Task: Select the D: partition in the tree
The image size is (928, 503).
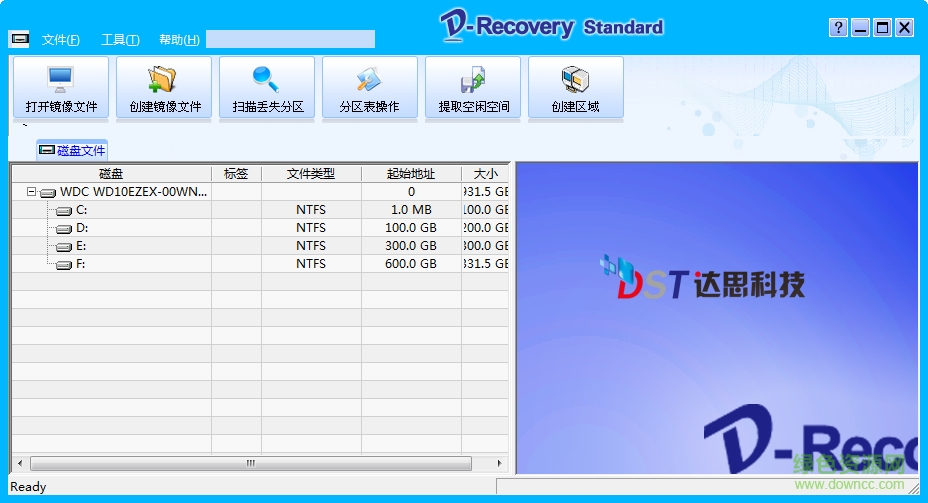Action: click(x=82, y=228)
